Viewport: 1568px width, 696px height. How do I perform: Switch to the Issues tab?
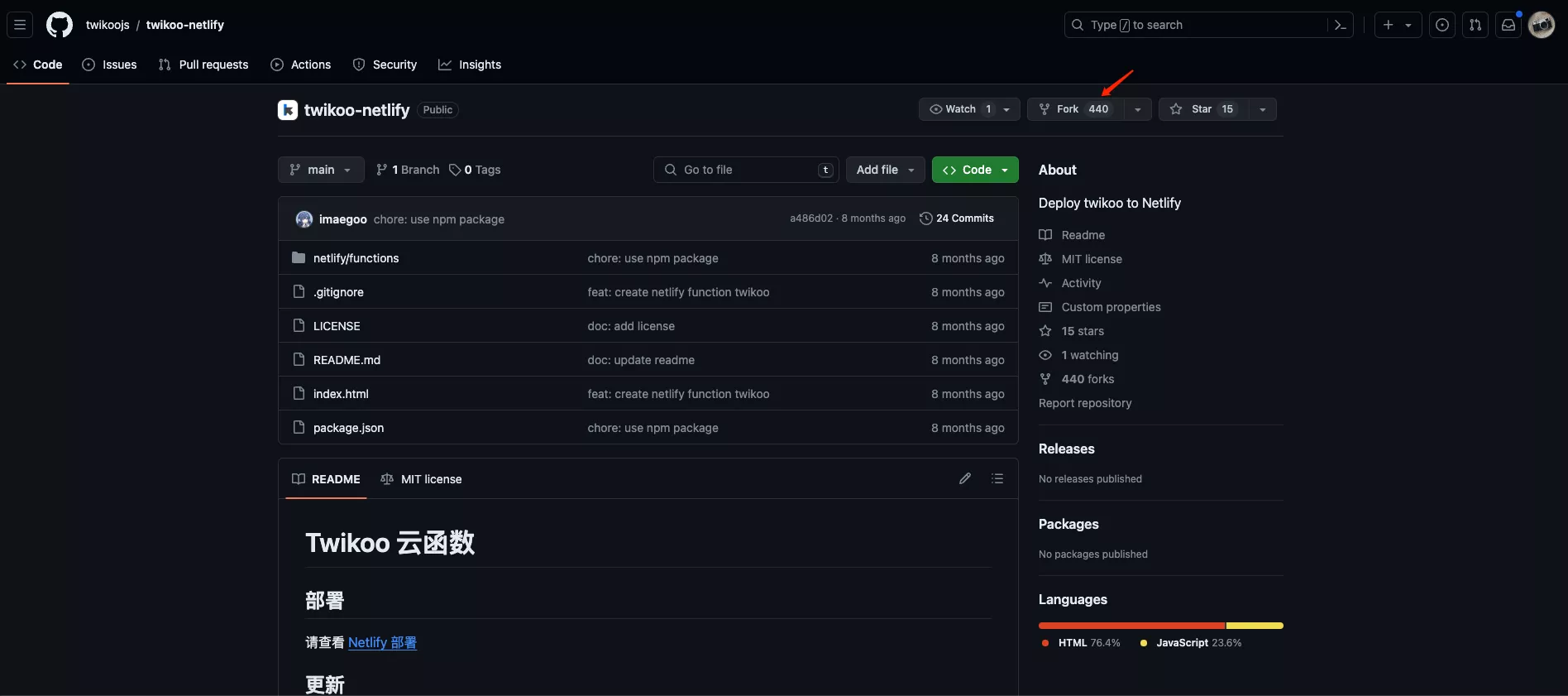pos(110,65)
